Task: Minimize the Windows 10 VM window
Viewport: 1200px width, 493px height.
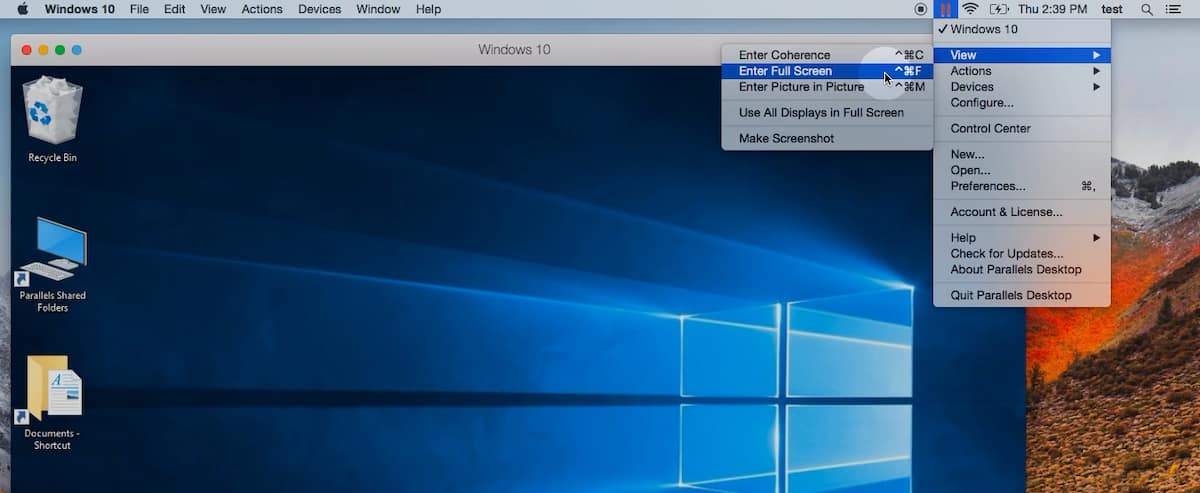Action: [x=43, y=50]
